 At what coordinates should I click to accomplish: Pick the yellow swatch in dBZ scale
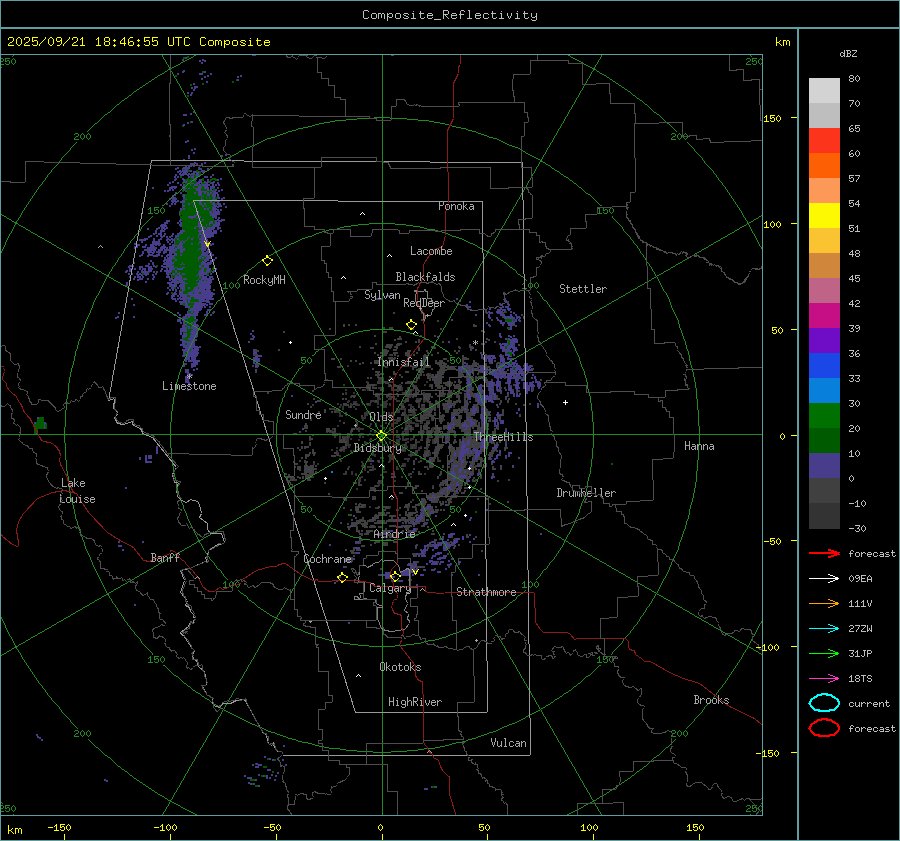(824, 215)
